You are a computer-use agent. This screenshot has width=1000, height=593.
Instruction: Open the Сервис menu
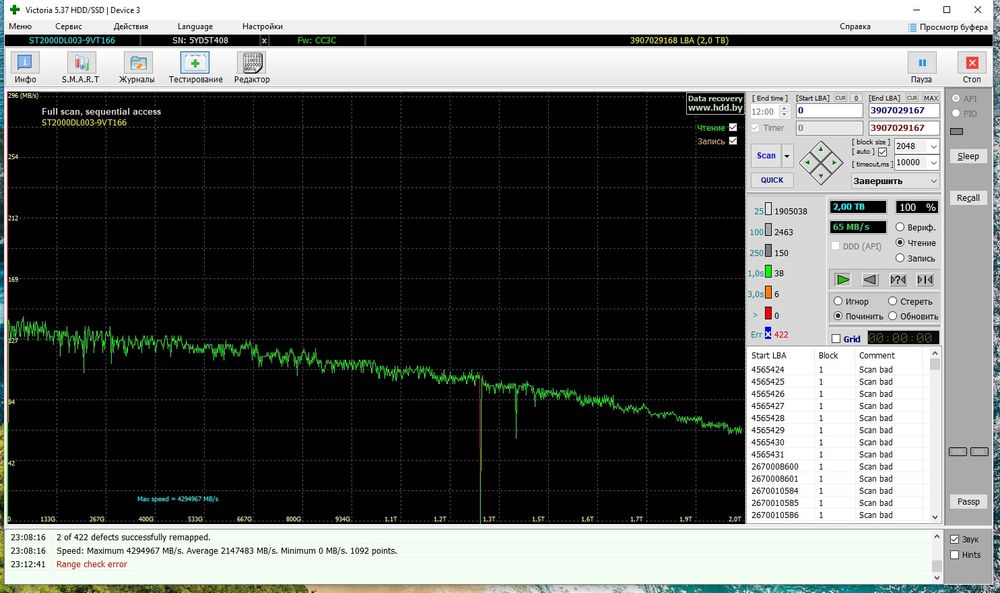(69, 26)
